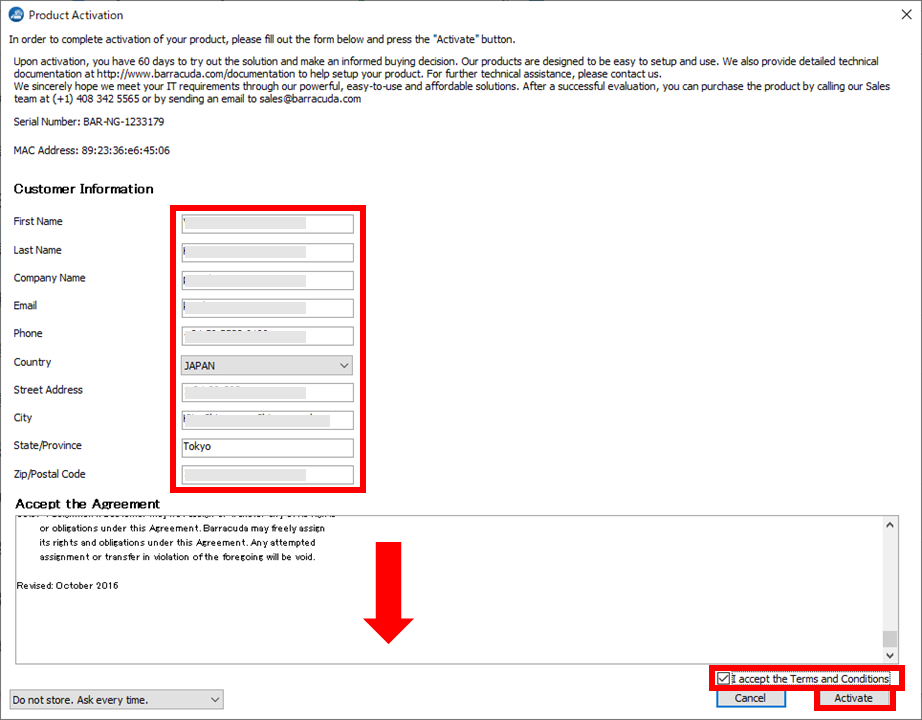Click the MAC Address 89:23:36:e6:45:06 text
This screenshot has width=922, height=720.
coord(92,151)
